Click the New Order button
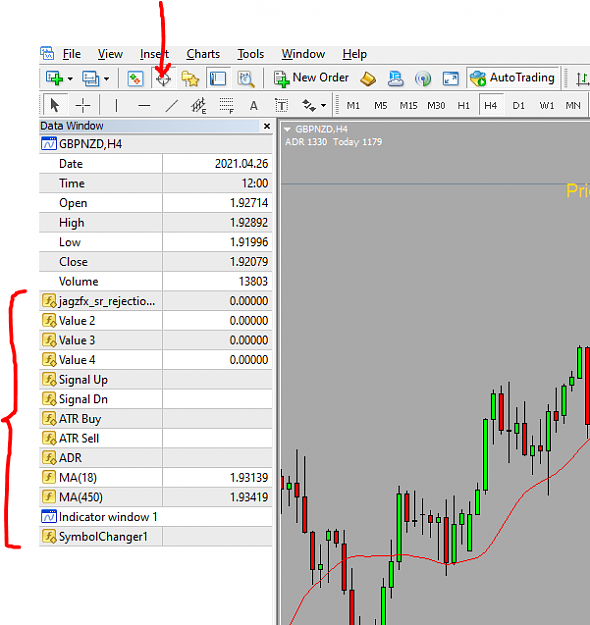Image resolution: width=590 pixels, height=625 pixels. click(311, 78)
